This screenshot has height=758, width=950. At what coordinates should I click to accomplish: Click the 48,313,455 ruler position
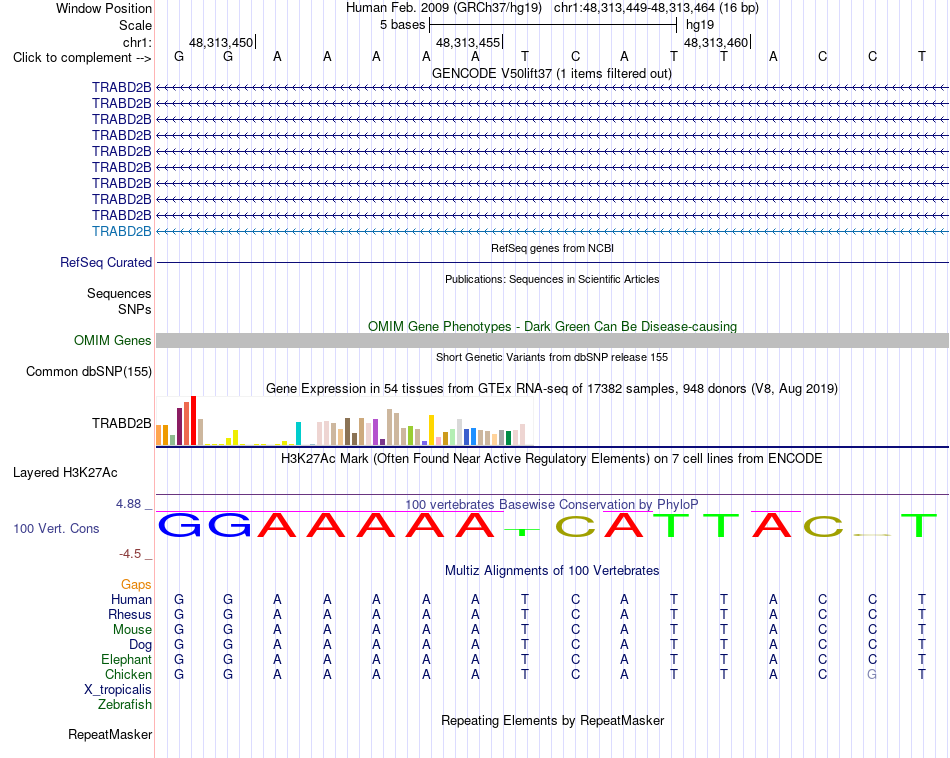pos(468,42)
